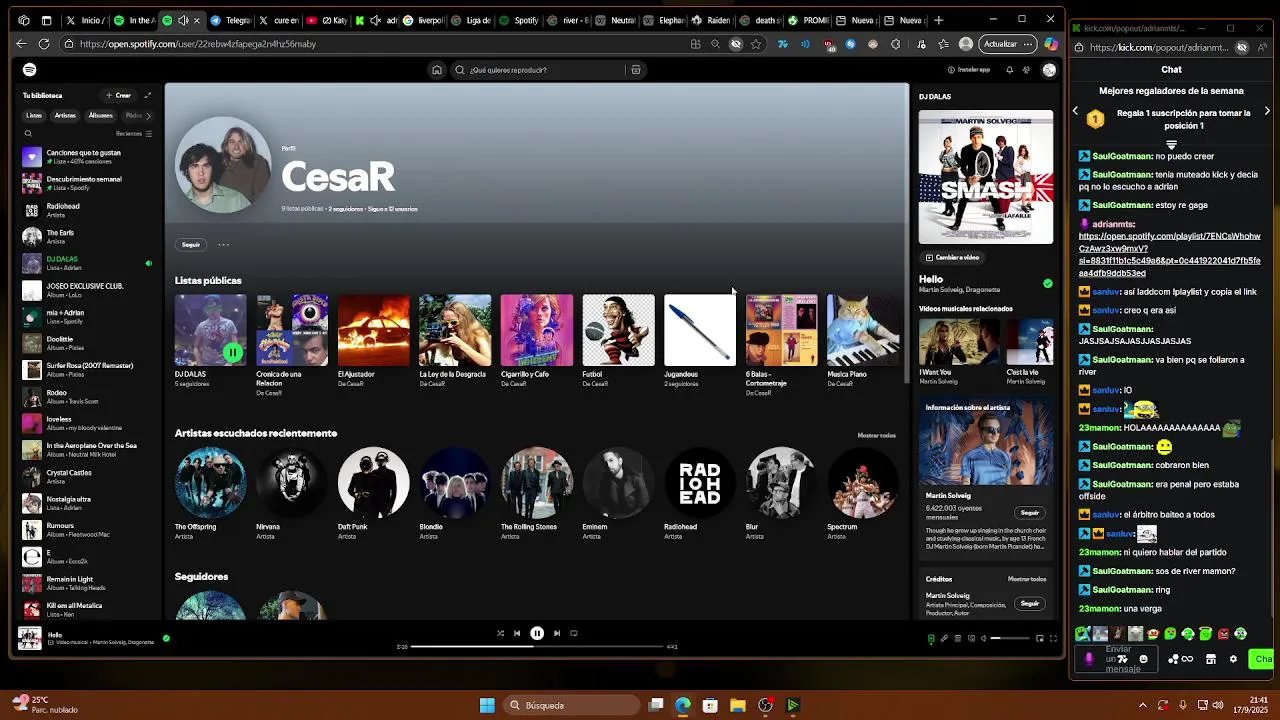Follow CesaR profile with Seguir button

[x=190, y=244]
